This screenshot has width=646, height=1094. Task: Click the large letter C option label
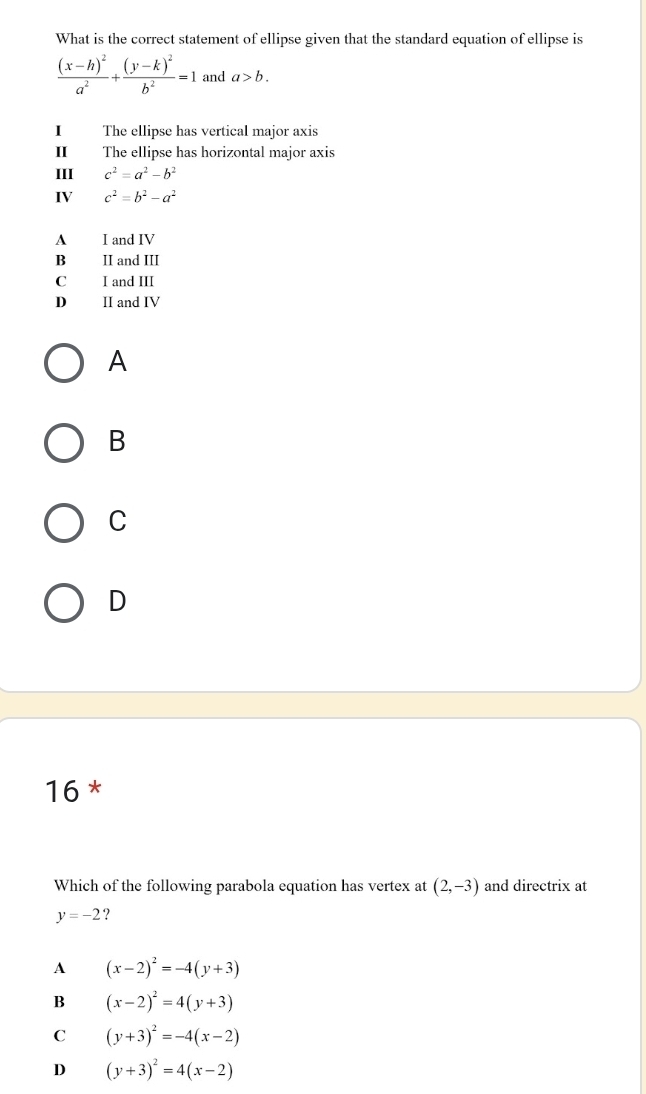(118, 521)
